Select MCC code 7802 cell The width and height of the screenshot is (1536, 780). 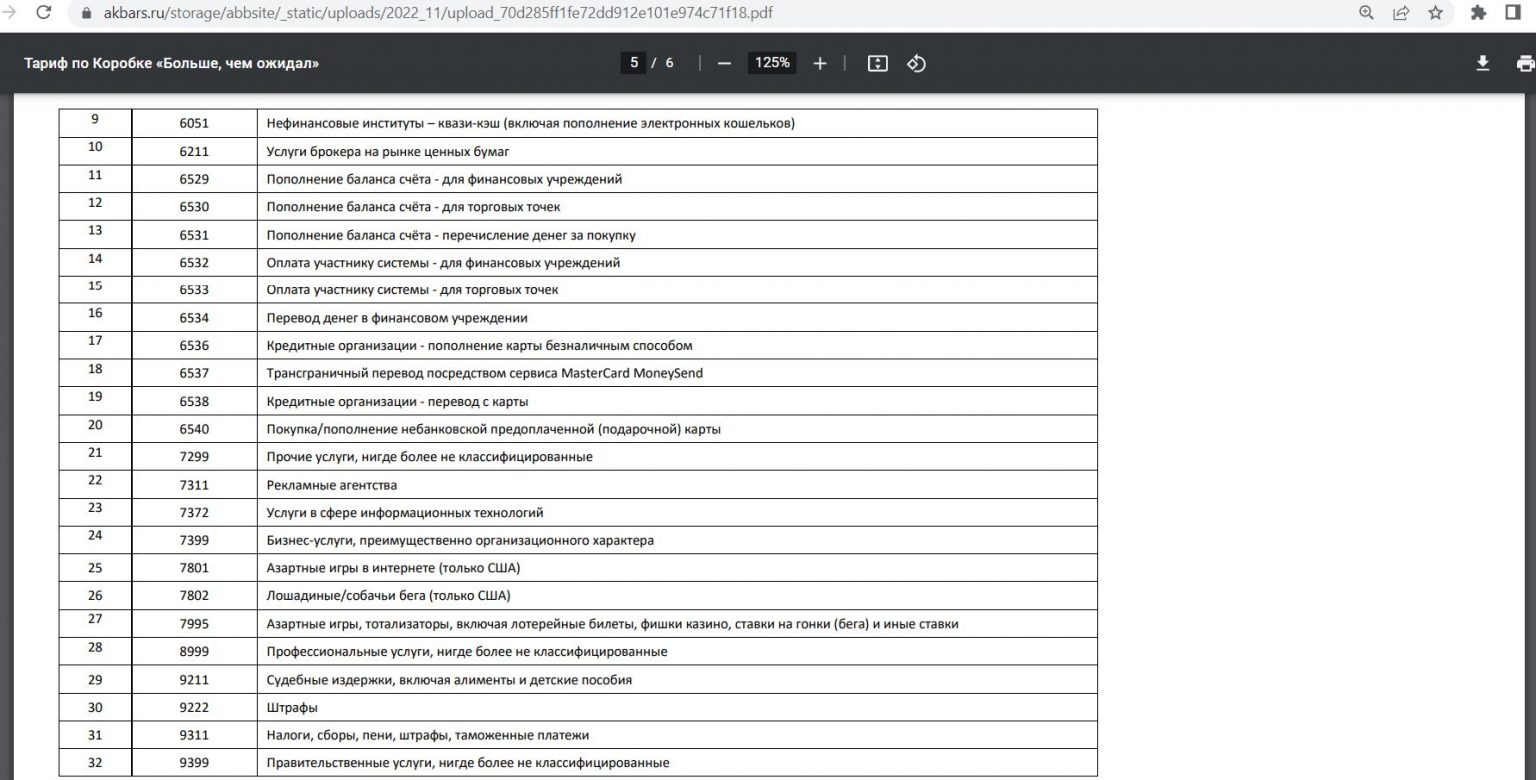coord(194,596)
